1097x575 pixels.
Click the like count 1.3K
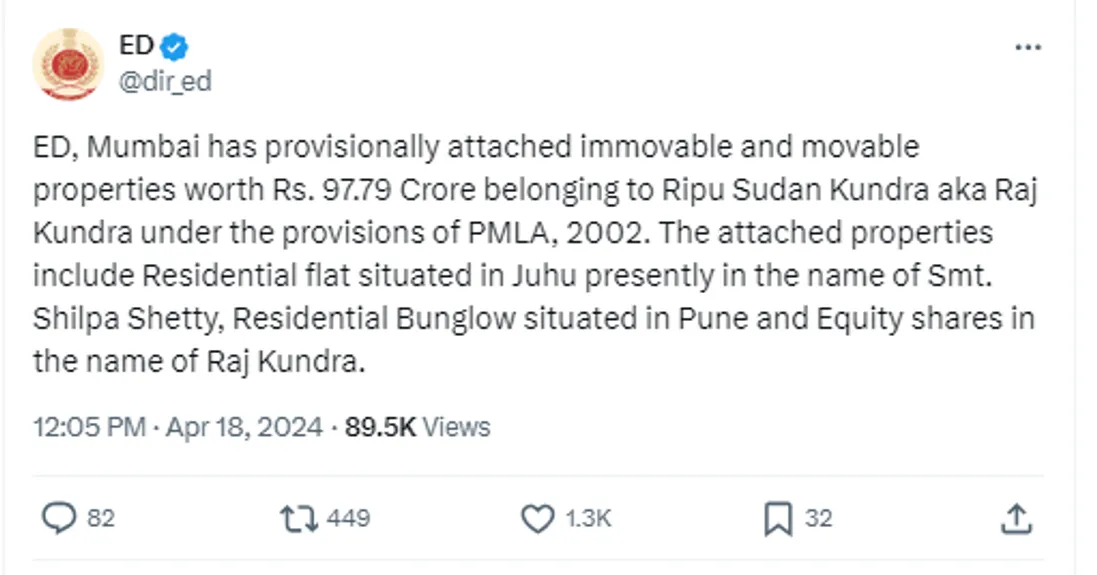tap(588, 519)
